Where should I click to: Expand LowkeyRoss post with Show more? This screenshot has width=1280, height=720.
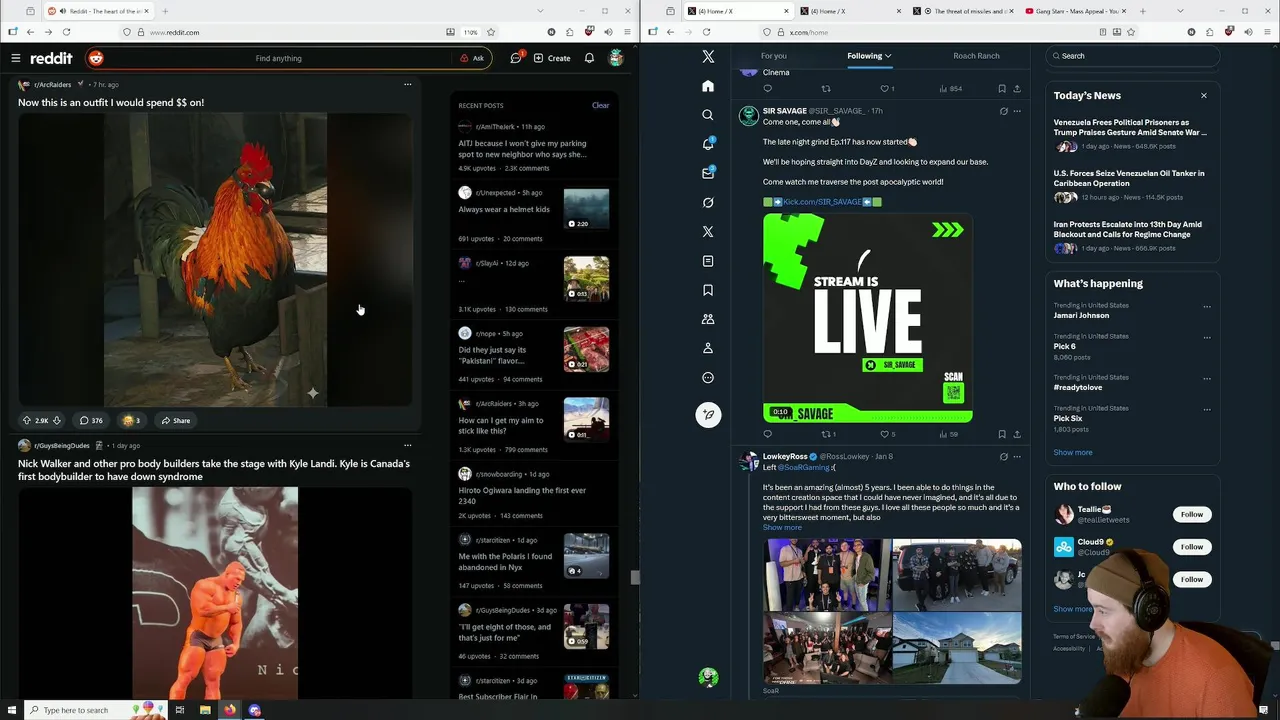[782, 527]
